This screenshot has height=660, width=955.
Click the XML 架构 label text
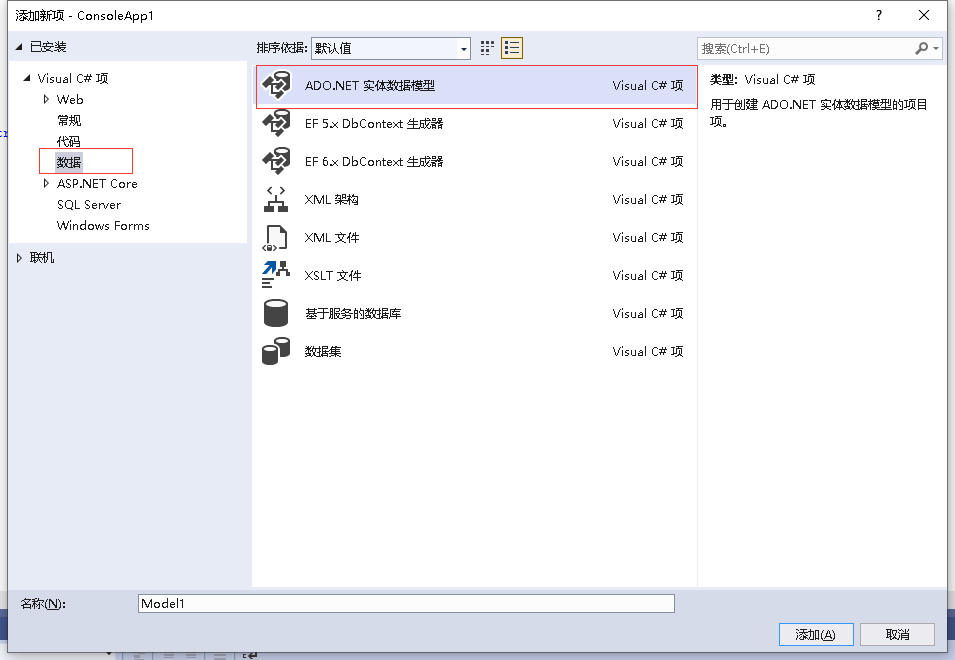point(331,200)
